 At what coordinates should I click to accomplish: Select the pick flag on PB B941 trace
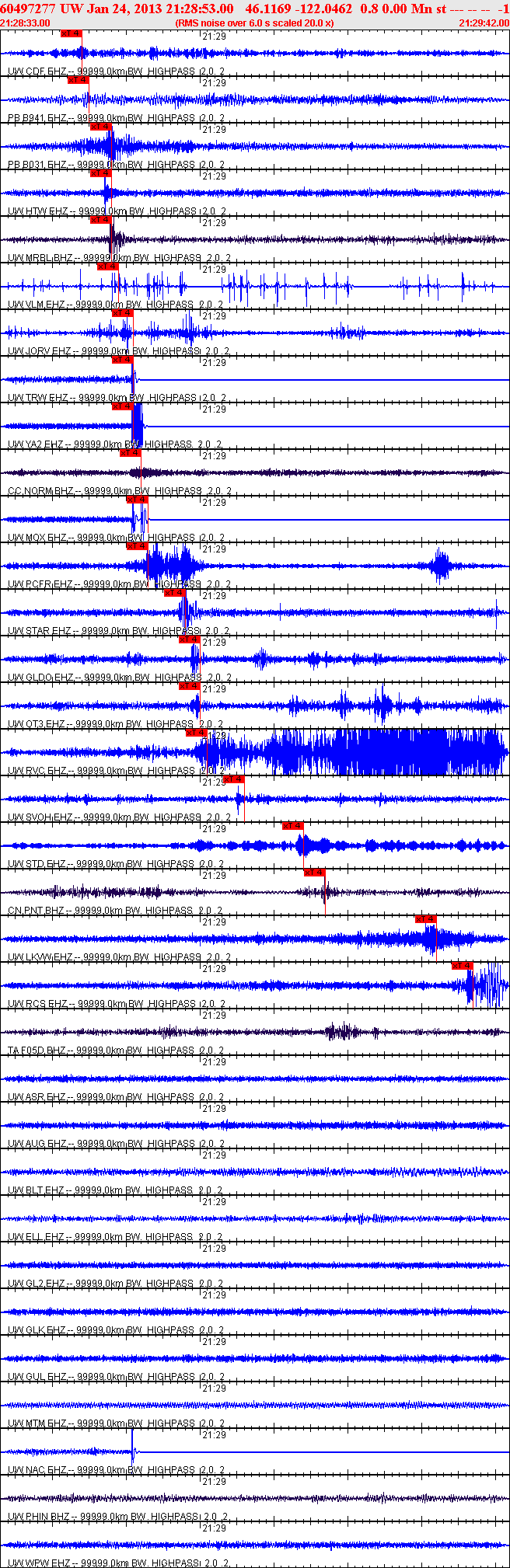point(78,80)
